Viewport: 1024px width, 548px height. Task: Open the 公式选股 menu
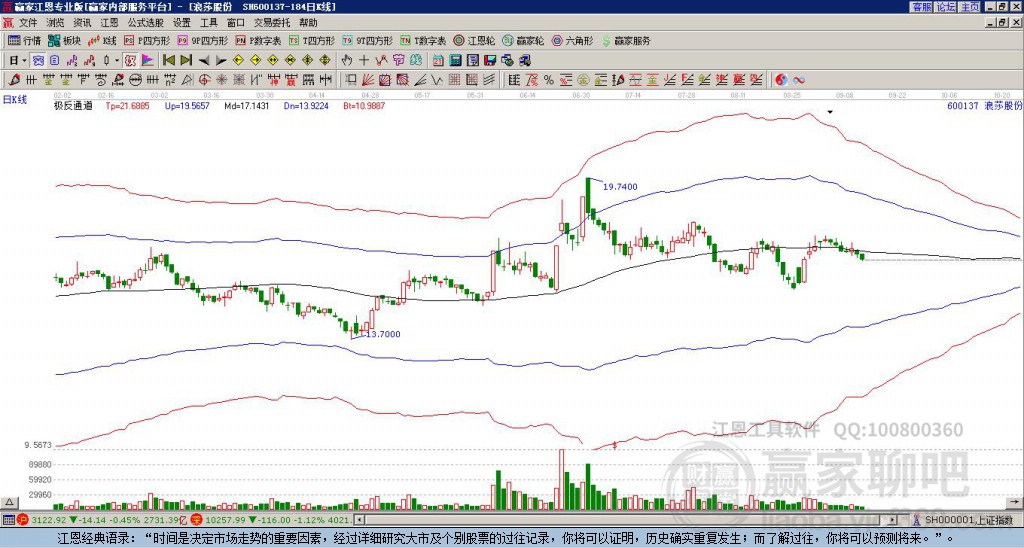pos(146,23)
